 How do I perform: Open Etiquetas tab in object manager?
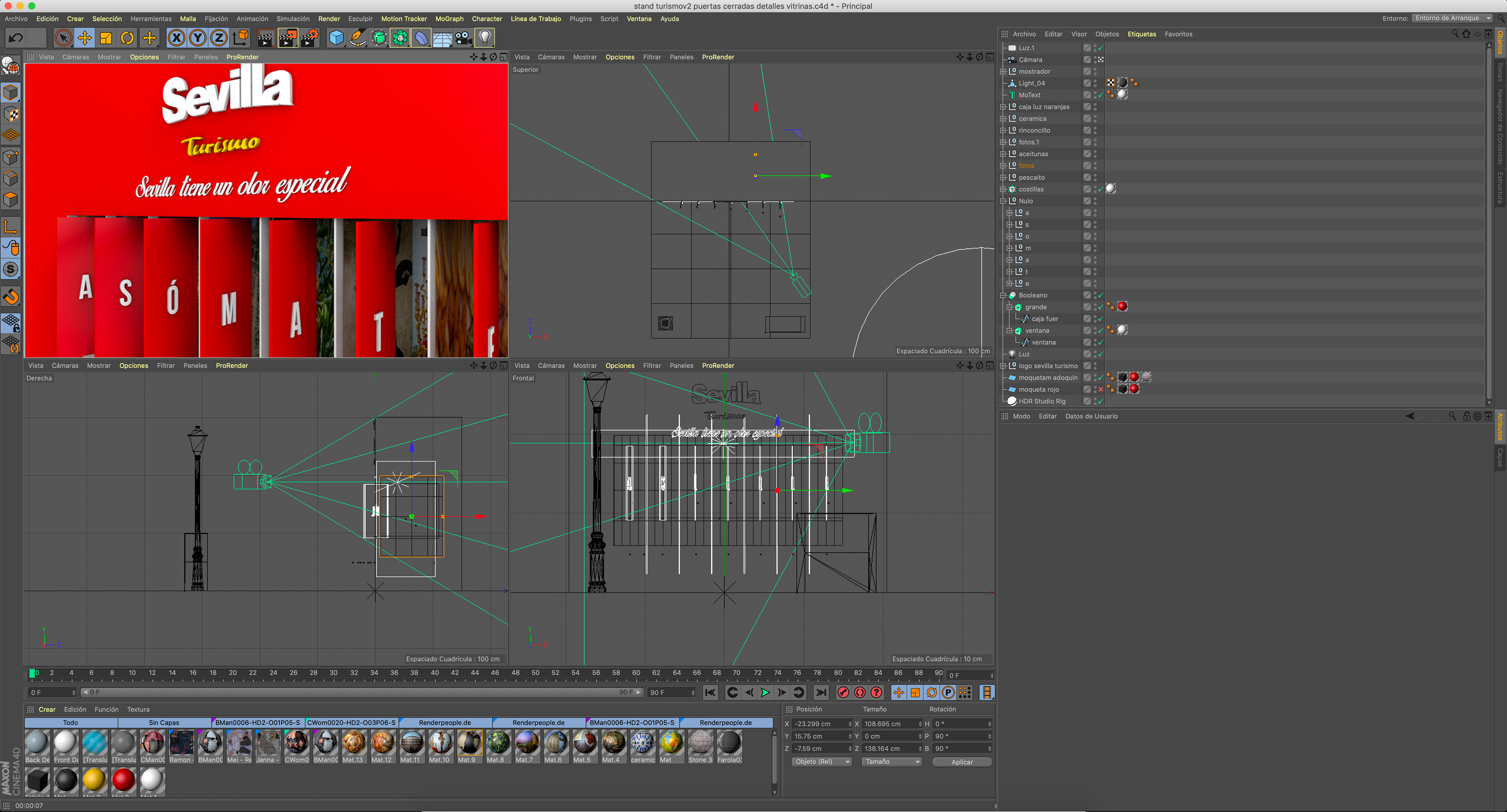coord(1141,34)
